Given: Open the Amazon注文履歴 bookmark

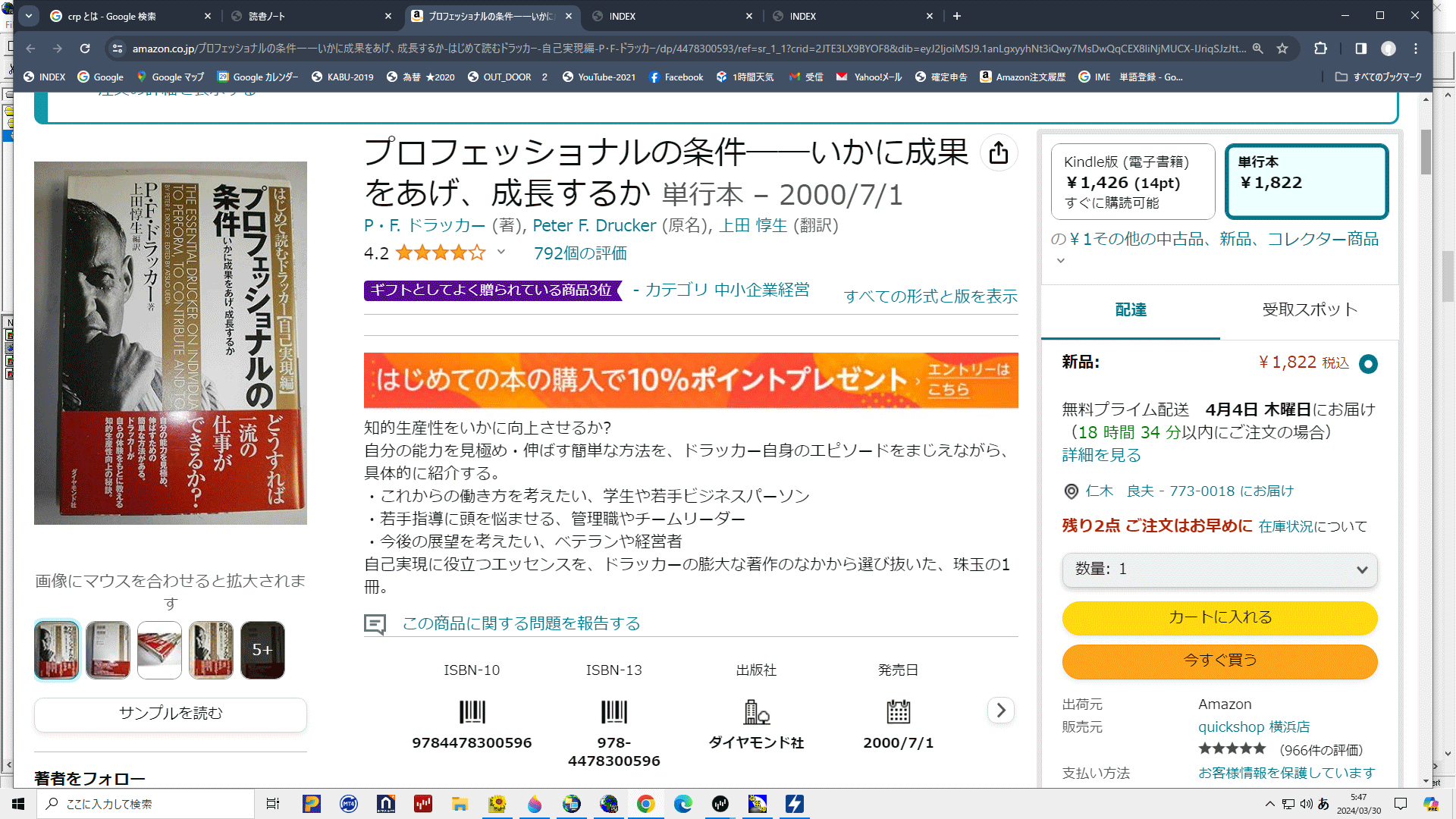Looking at the screenshot, I should [x=1022, y=77].
